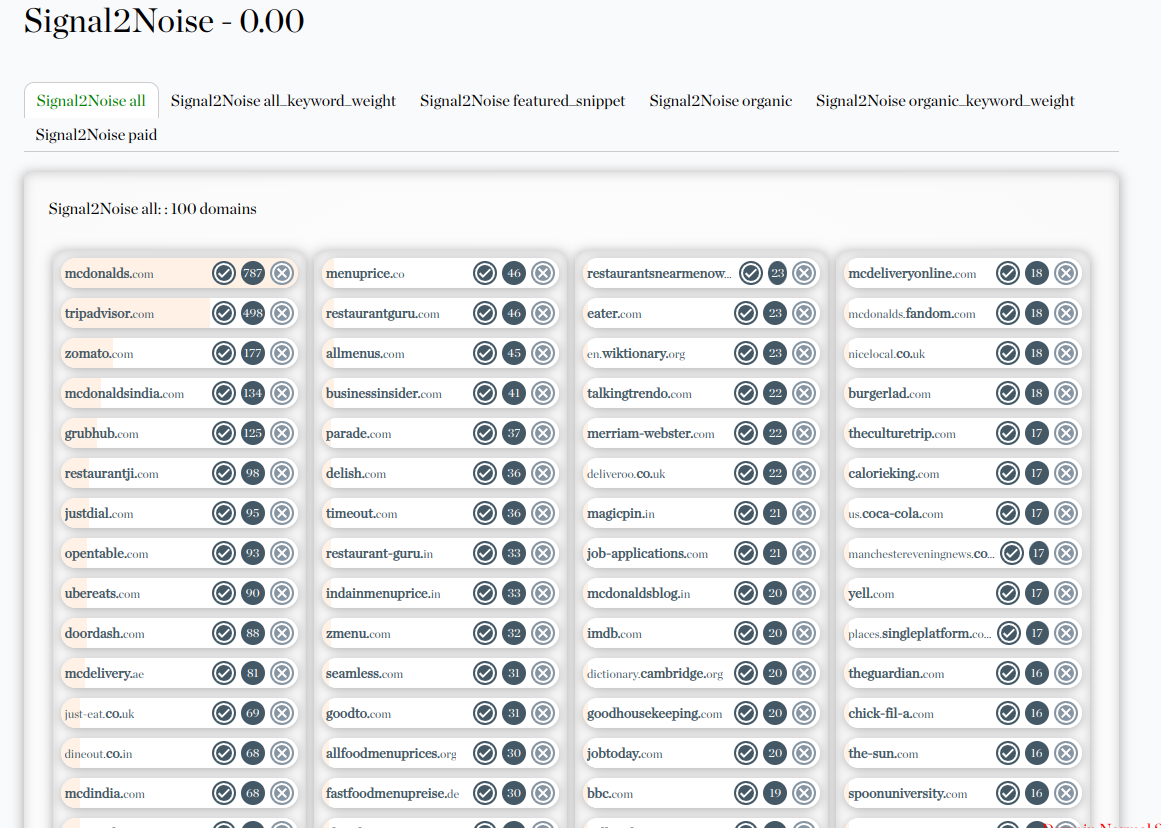The image size is (1161, 828).
Task: Approve imdb.com checkmark icon
Action: (x=746, y=633)
